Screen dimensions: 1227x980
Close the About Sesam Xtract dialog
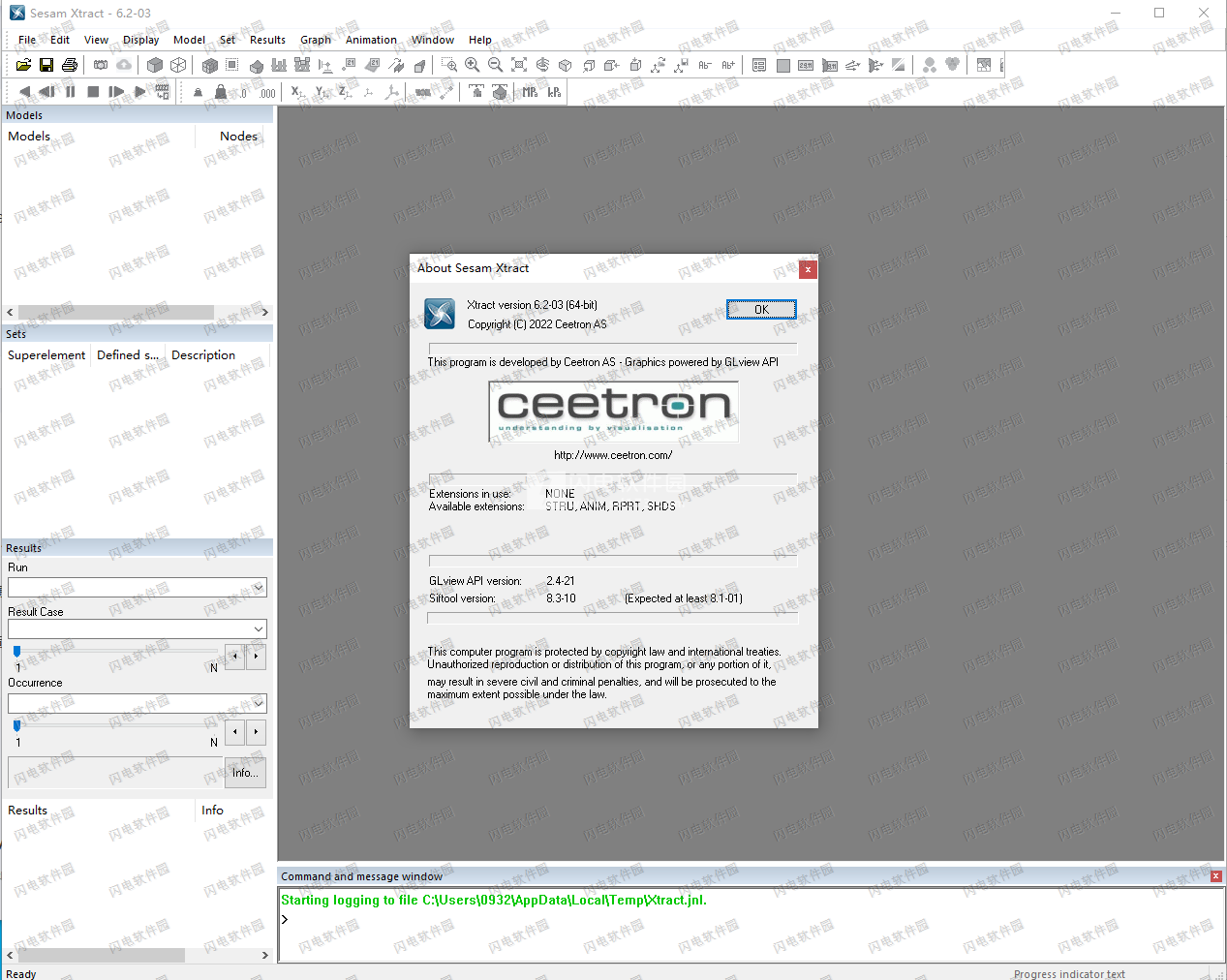click(808, 269)
